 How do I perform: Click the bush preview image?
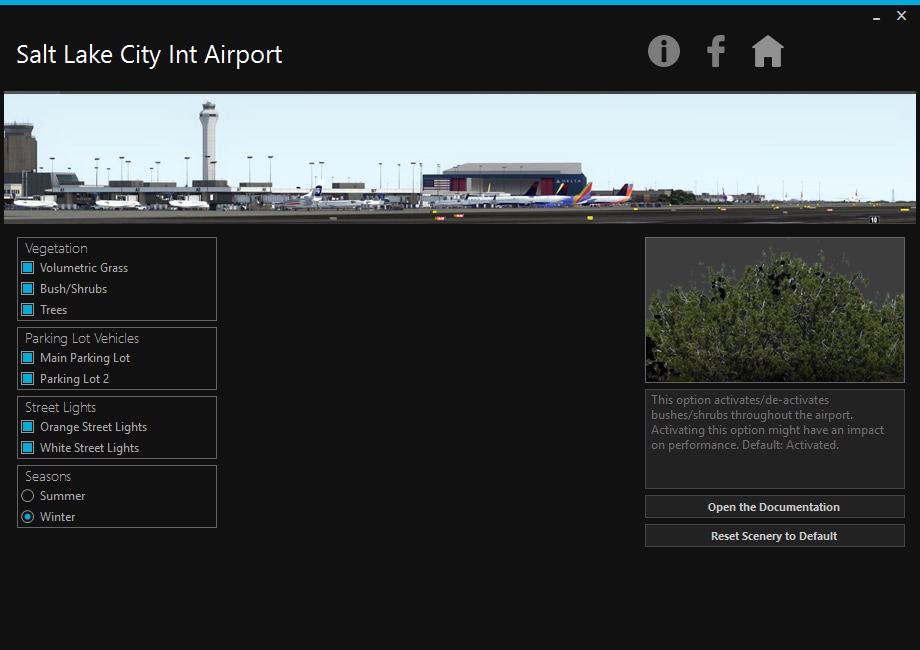click(774, 310)
